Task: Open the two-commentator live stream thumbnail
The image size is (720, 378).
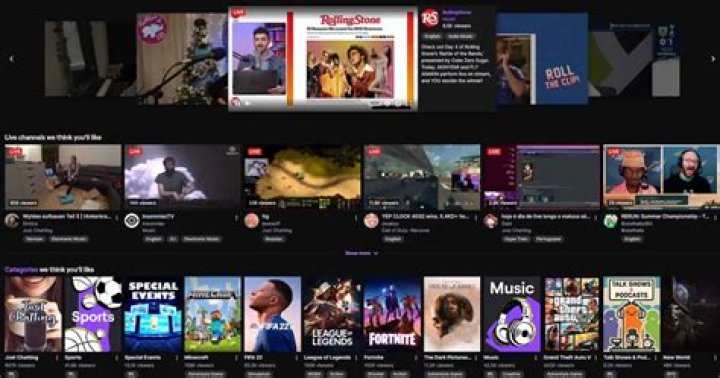Action: pyautogui.click(x=661, y=177)
